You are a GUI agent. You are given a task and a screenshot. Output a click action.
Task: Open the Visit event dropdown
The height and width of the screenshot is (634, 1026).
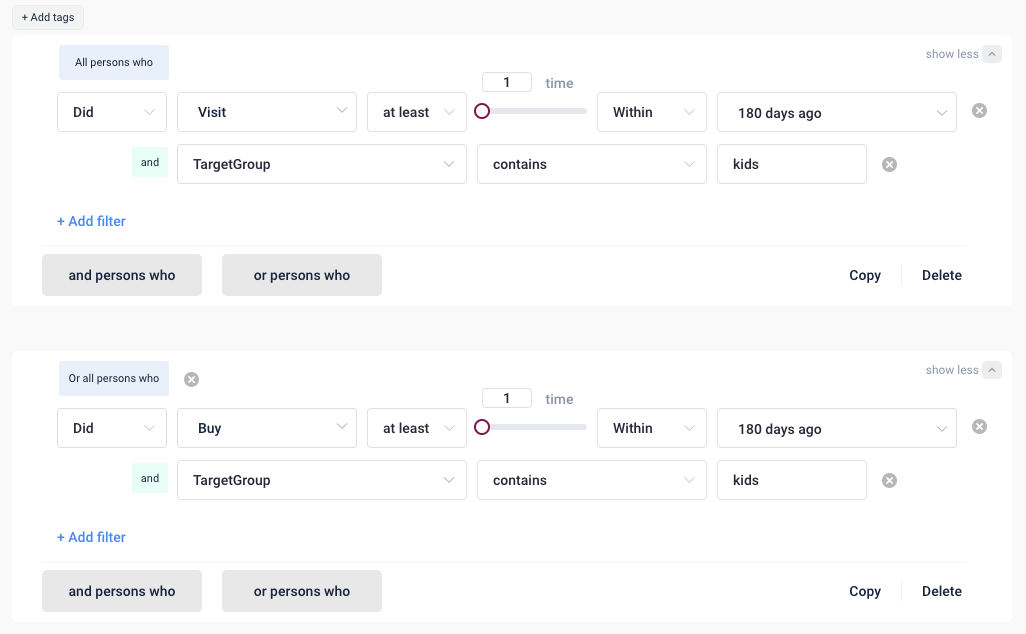point(267,112)
